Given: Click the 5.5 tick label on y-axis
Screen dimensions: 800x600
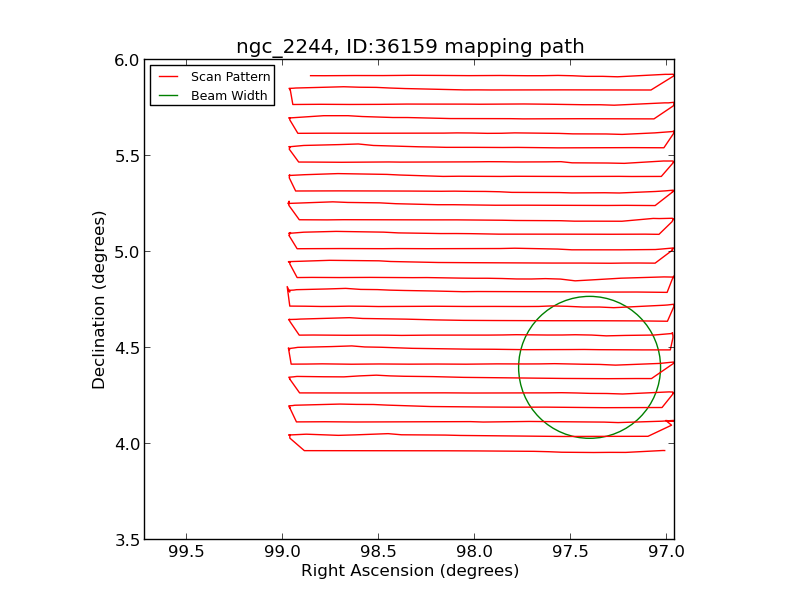Looking at the screenshot, I should (x=126, y=156).
